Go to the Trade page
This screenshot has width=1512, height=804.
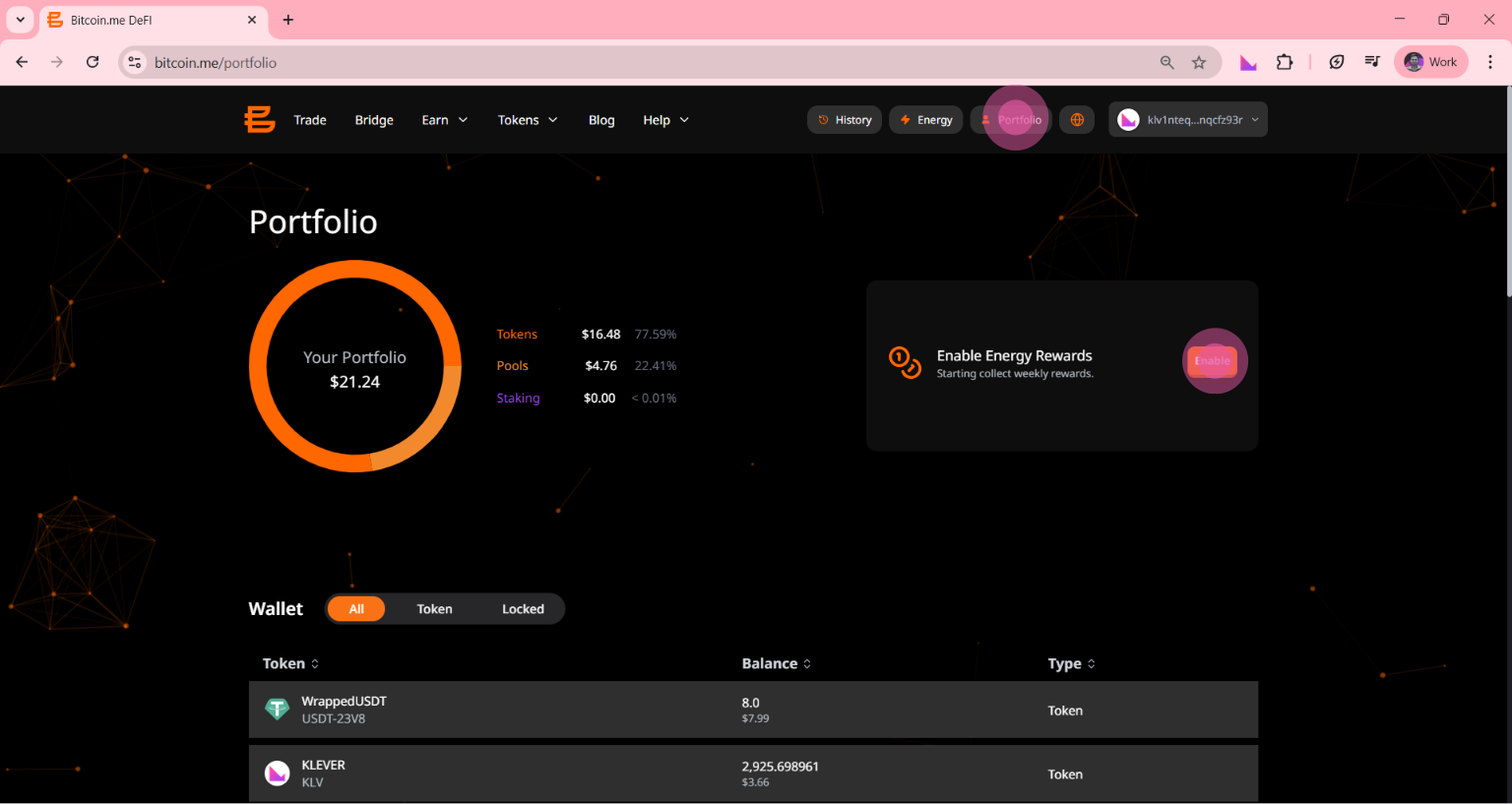click(310, 120)
